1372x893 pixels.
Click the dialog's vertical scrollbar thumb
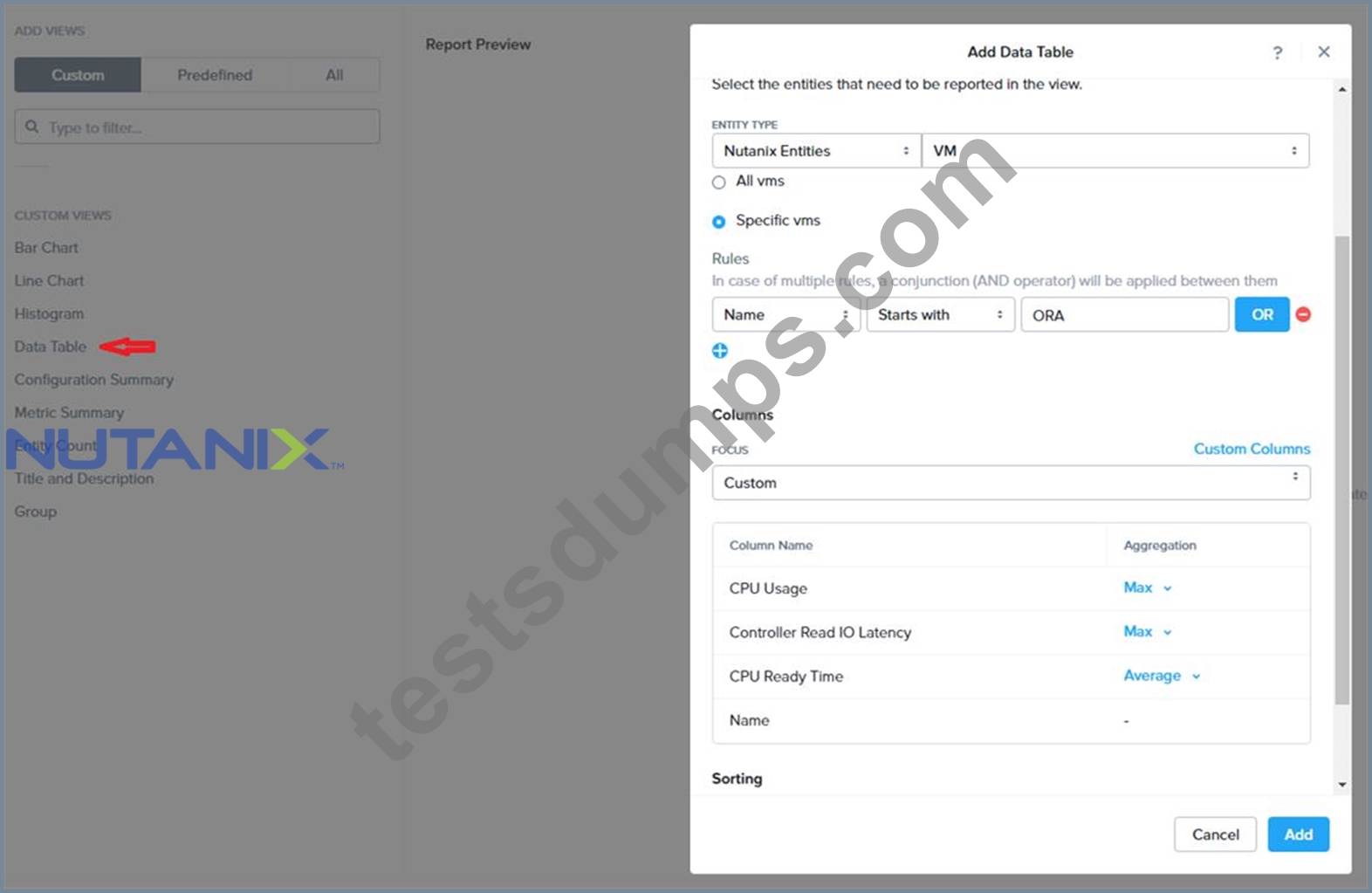click(1342, 470)
